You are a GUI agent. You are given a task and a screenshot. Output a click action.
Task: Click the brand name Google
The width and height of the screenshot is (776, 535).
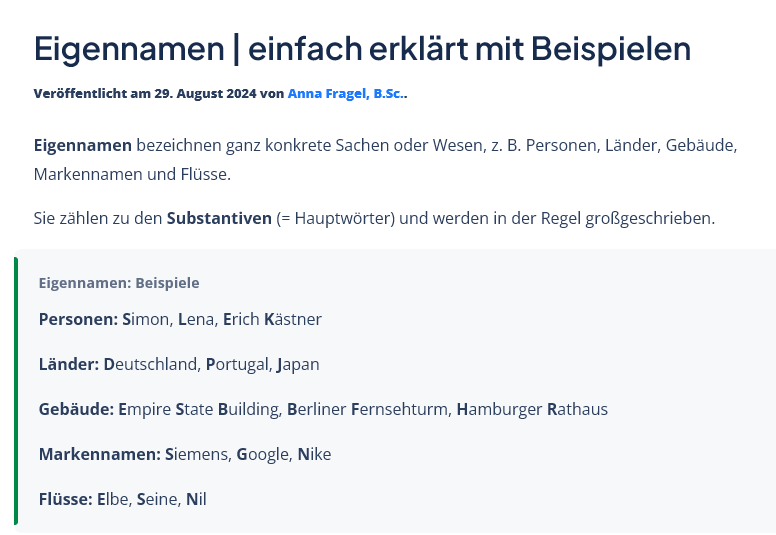(x=263, y=455)
